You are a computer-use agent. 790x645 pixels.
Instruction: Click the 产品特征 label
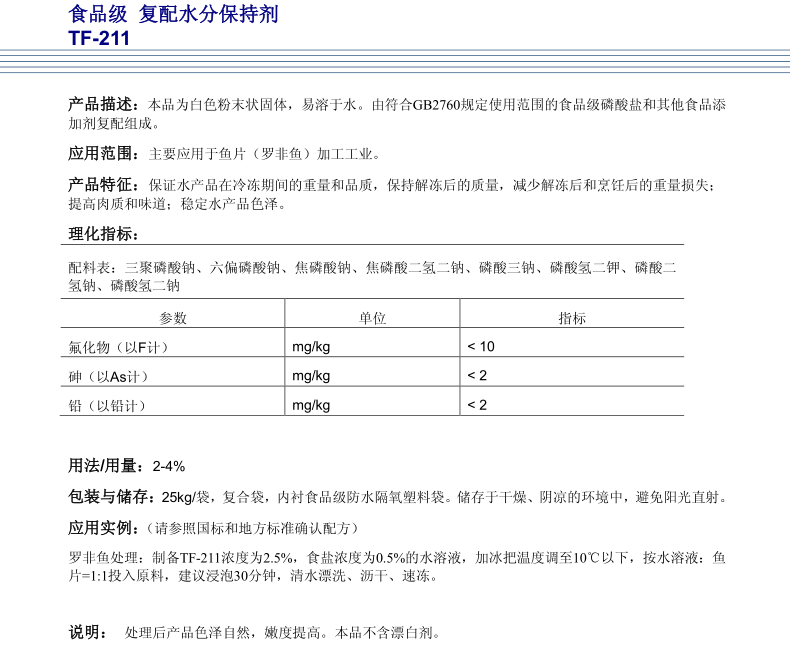coord(101,185)
